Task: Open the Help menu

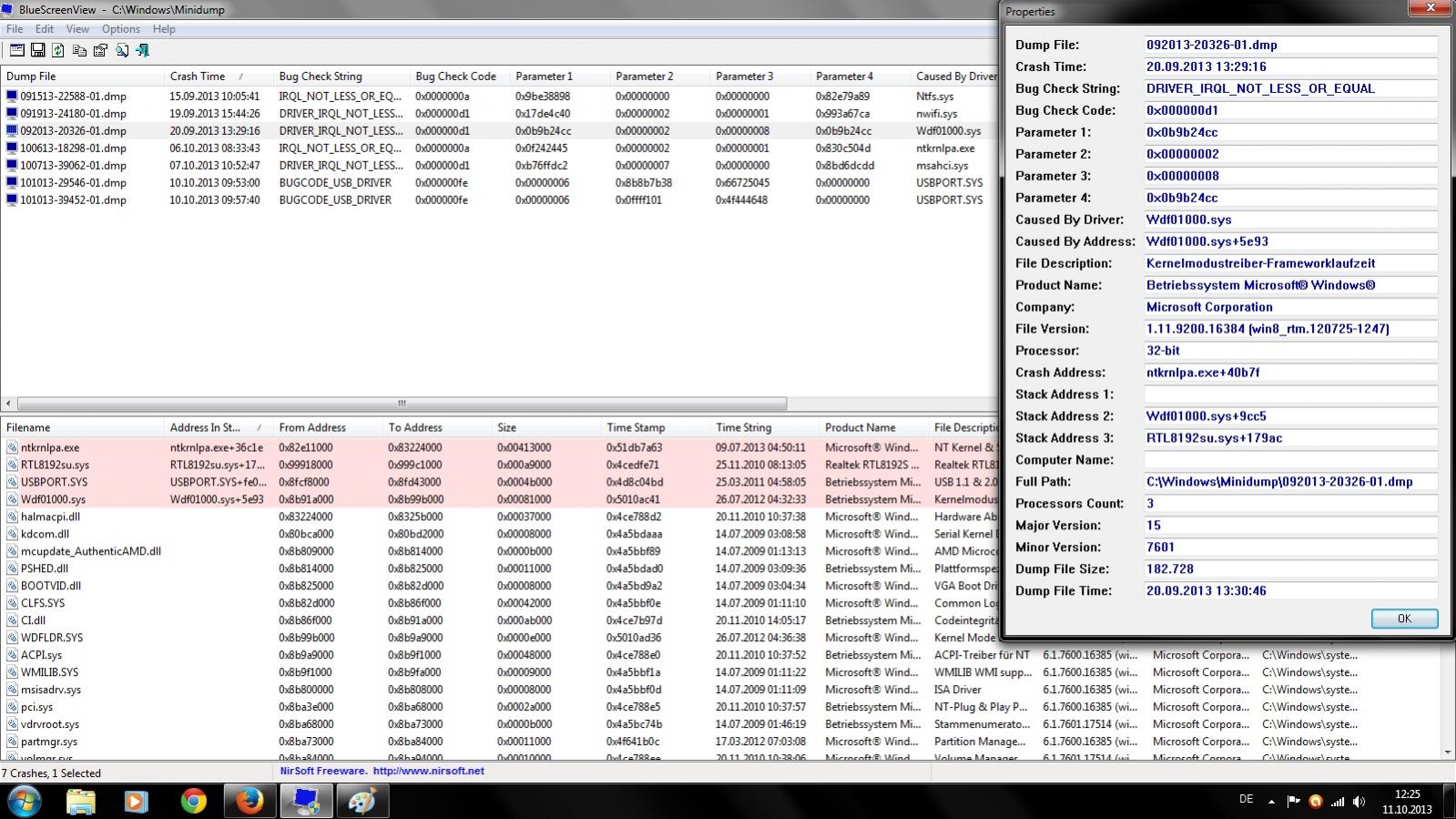Action: 164,29
